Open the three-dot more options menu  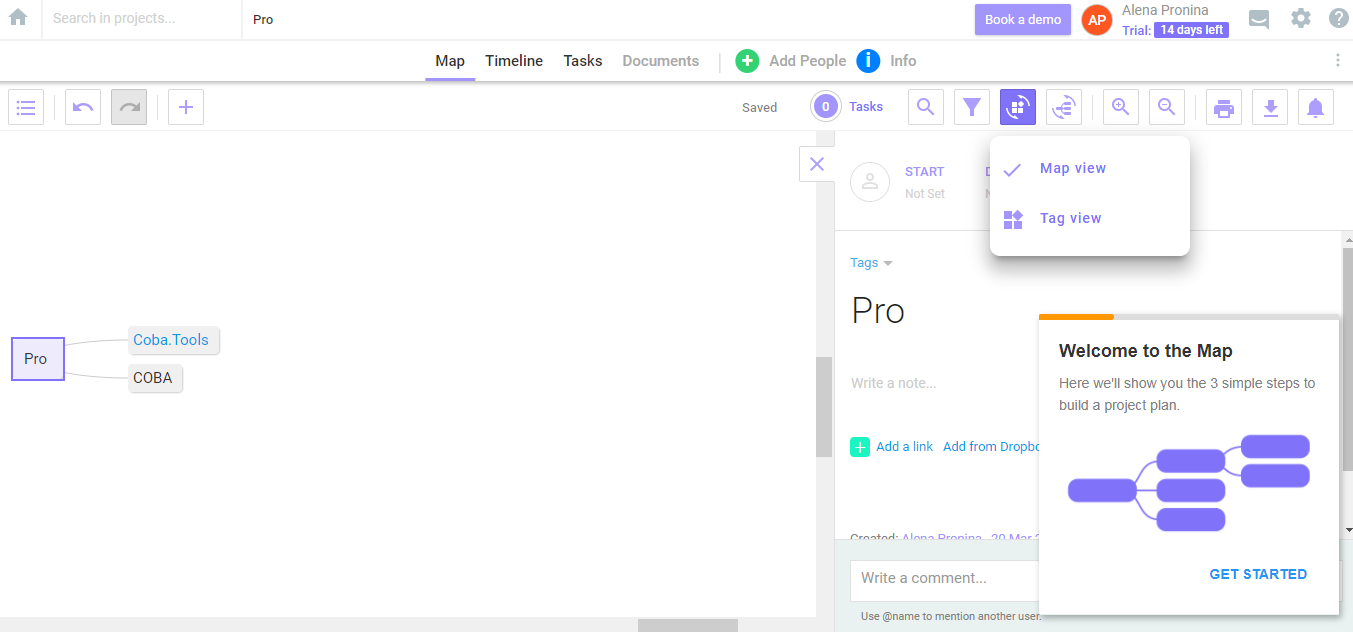[x=1338, y=60]
